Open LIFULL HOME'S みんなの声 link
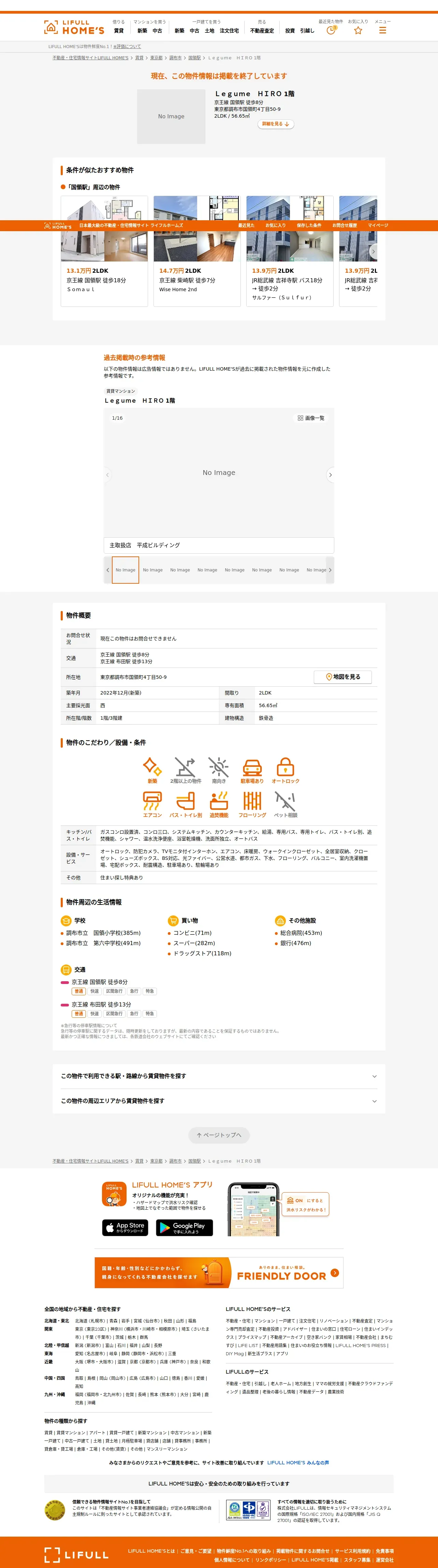438x1568 pixels. [298, 1463]
